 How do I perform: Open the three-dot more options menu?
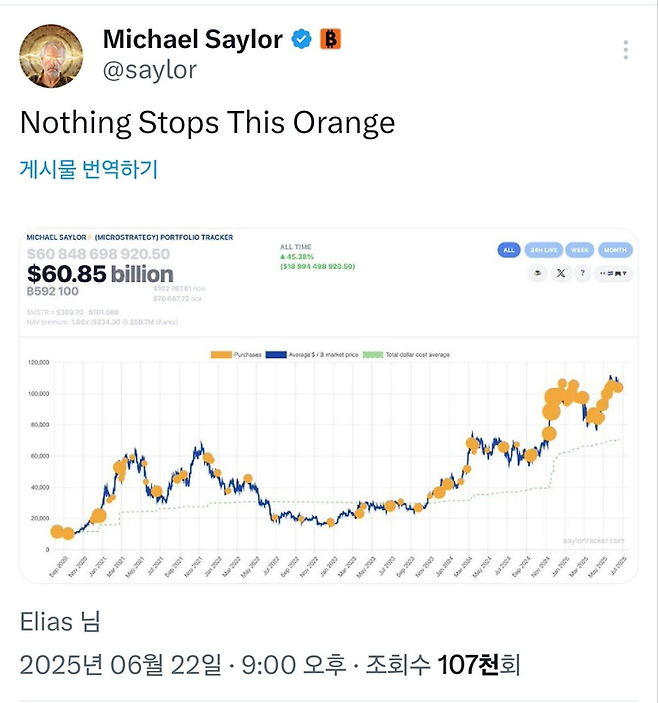point(626,50)
